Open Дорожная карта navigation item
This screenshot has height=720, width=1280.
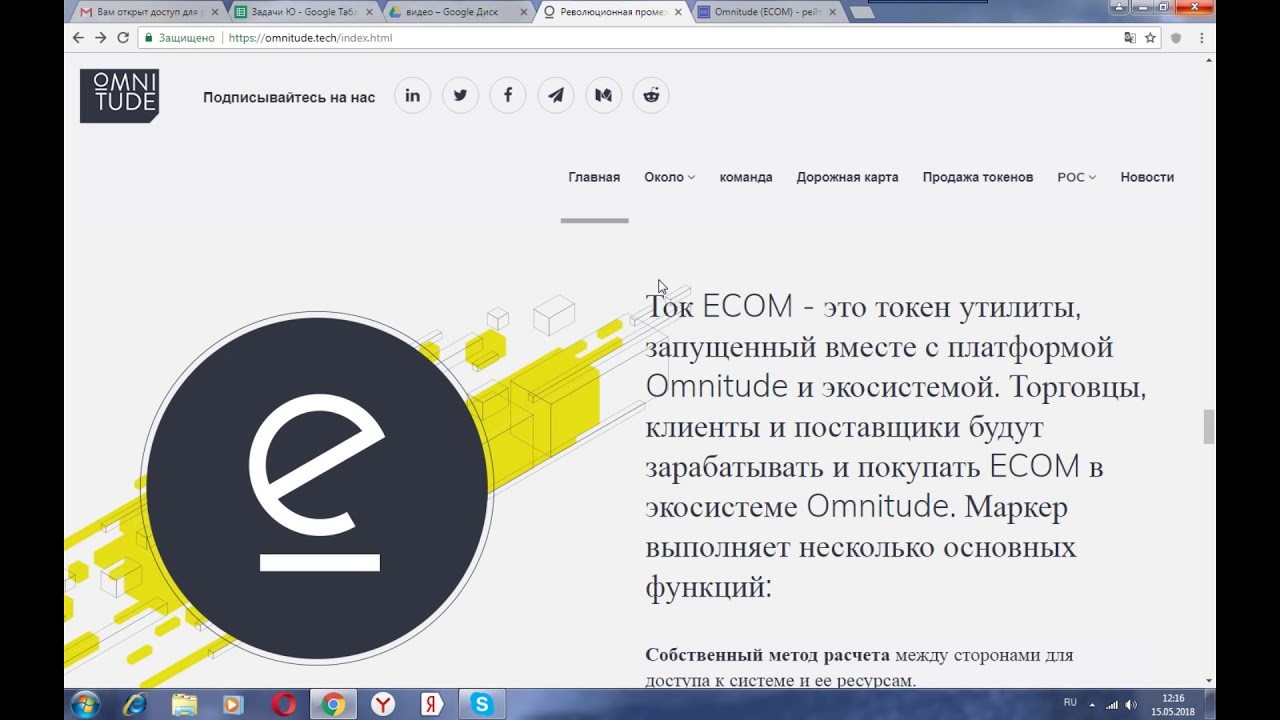pyautogui.click(x=847, y=177)
